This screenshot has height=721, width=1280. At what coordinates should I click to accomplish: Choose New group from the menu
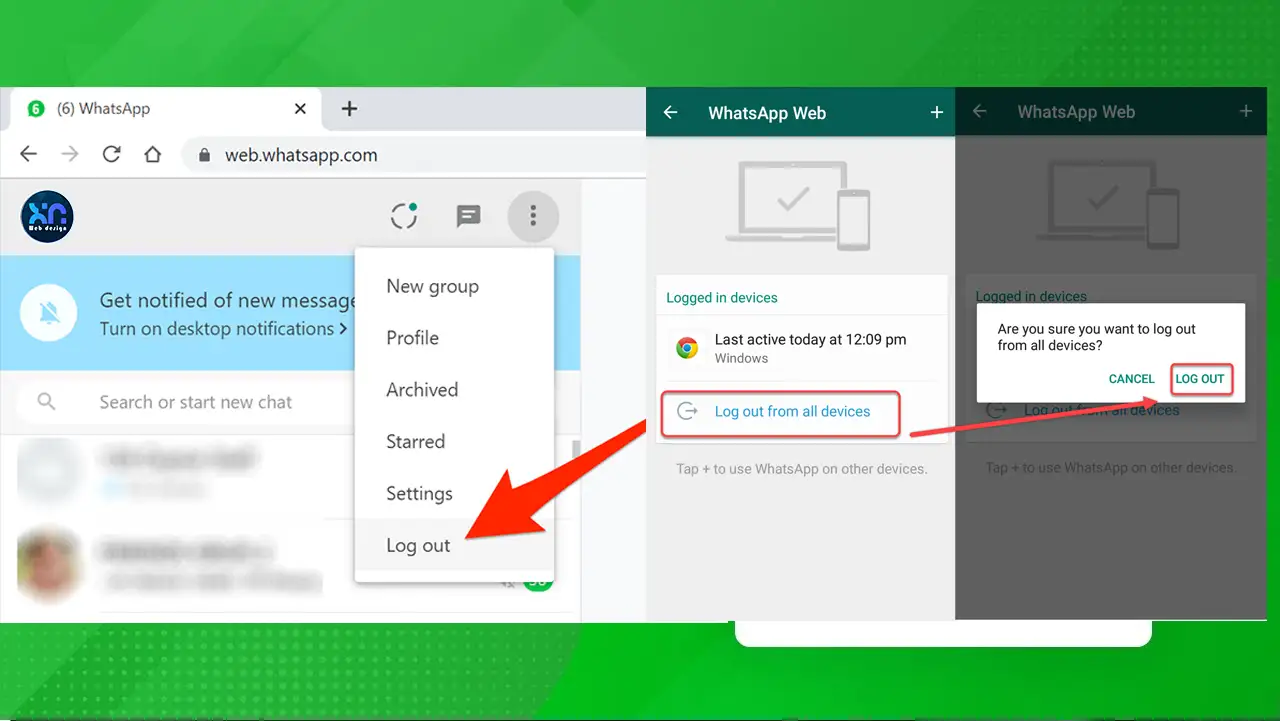click(x=432, y=286)
